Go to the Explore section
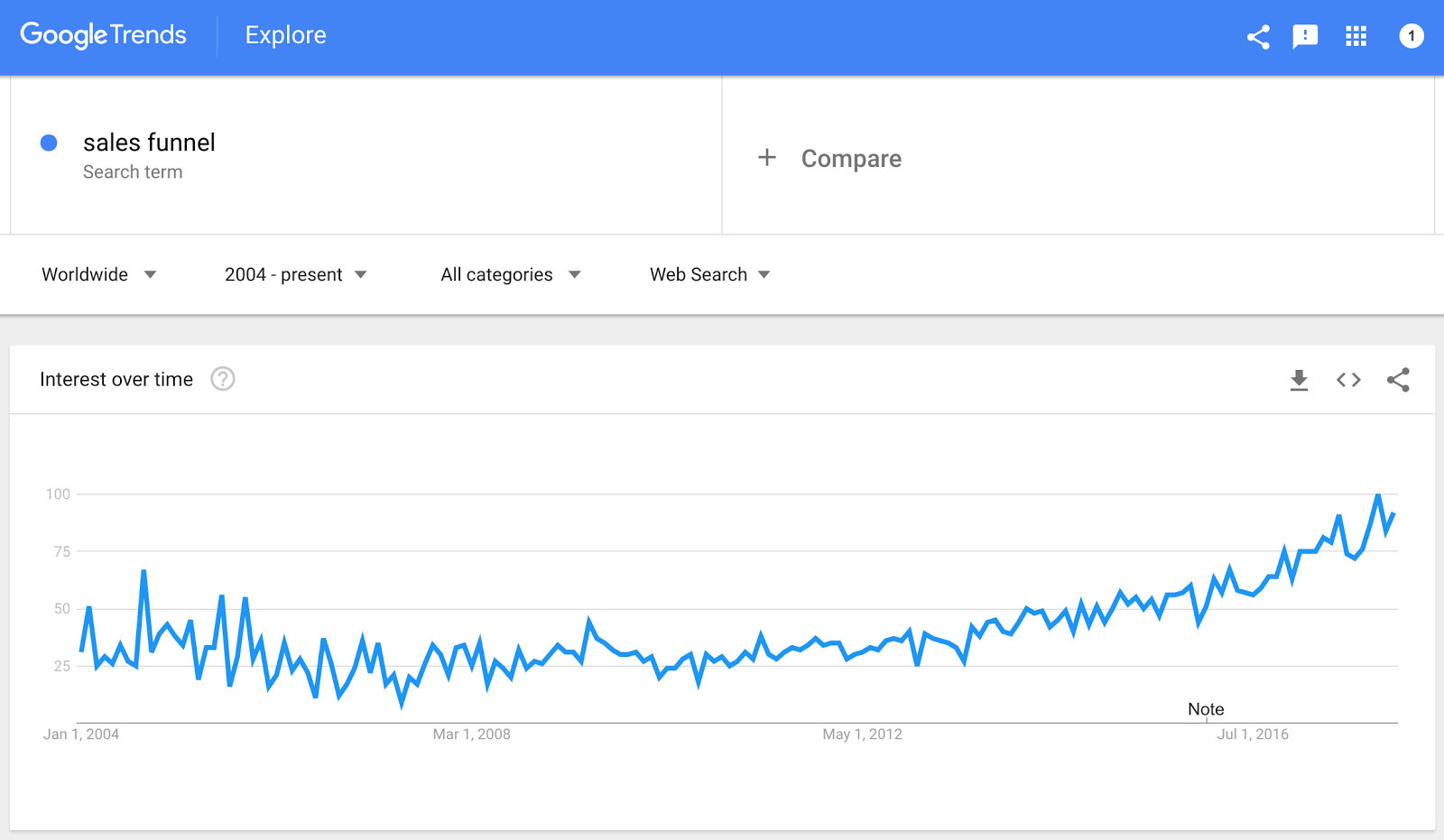Image resolution: width=1444 pixels, height=840 pixels. pyautogui.click(x=286, y=35)
